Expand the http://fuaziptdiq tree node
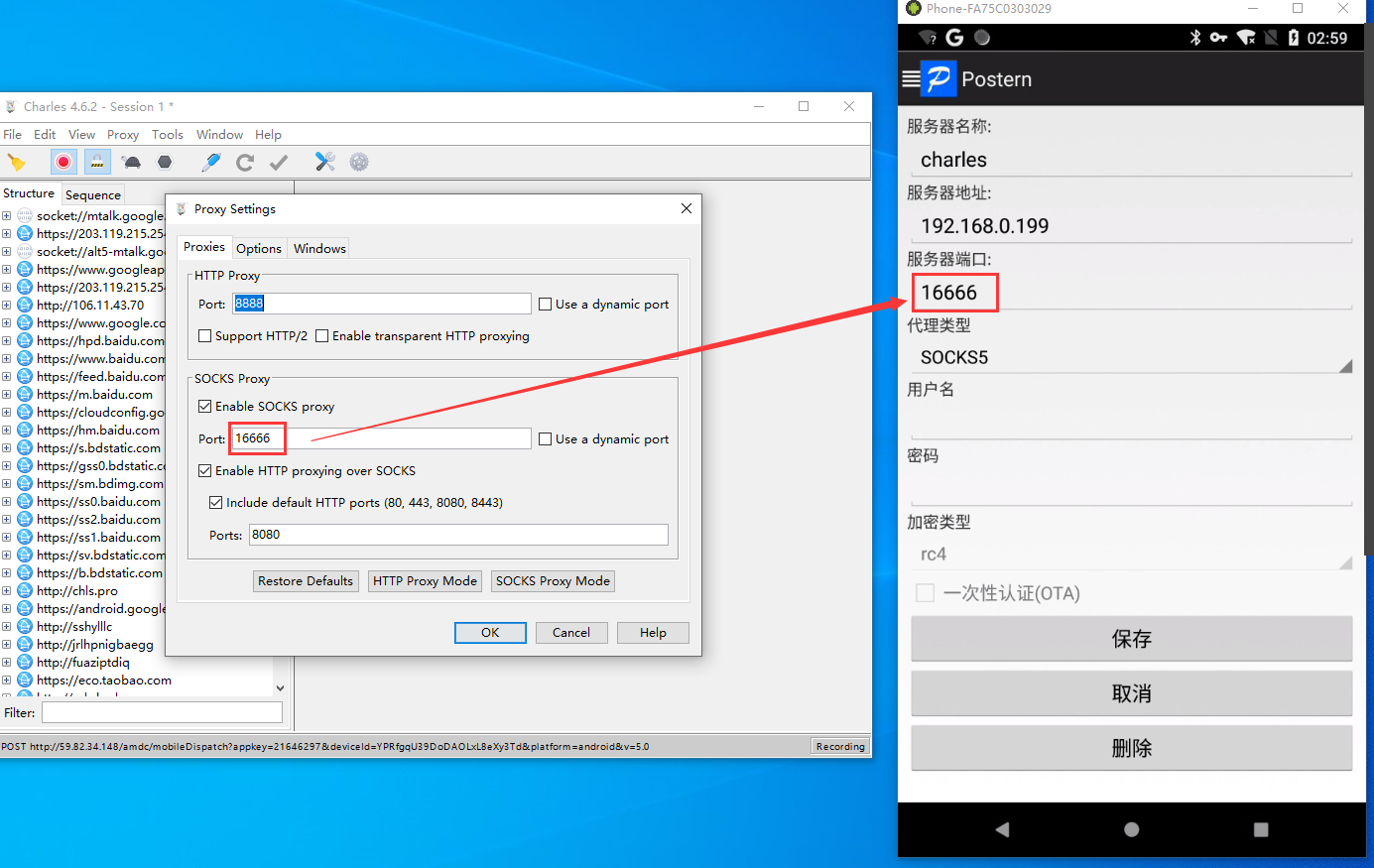Image resolution: width=1374 pixels, height=868 pixels. click(x=7, y=662)
